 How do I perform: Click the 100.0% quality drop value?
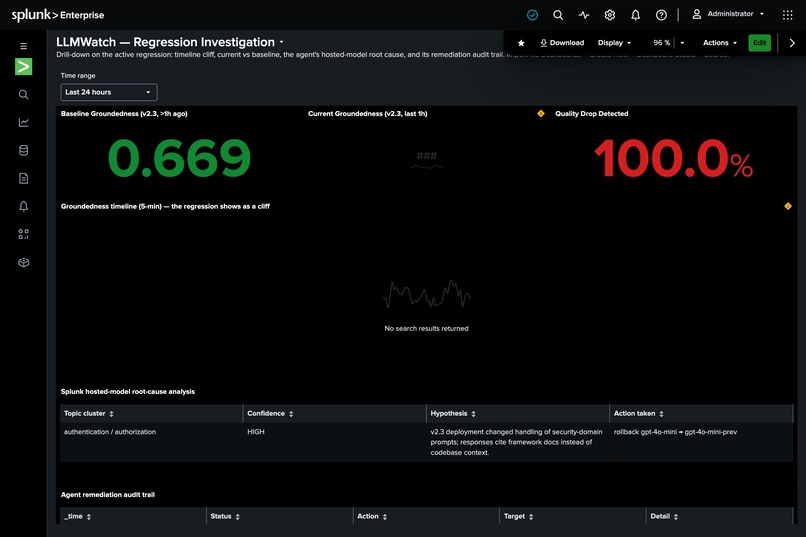tap(673, 158)
